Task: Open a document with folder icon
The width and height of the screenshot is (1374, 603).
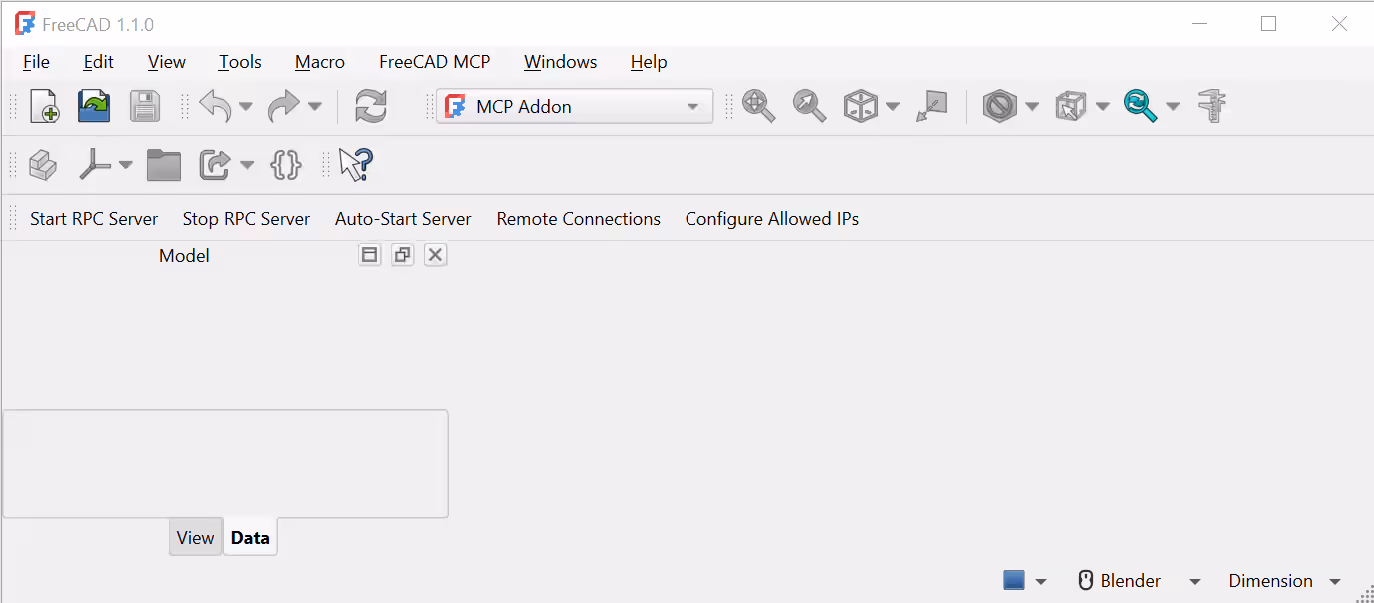Action: [94, 106]
